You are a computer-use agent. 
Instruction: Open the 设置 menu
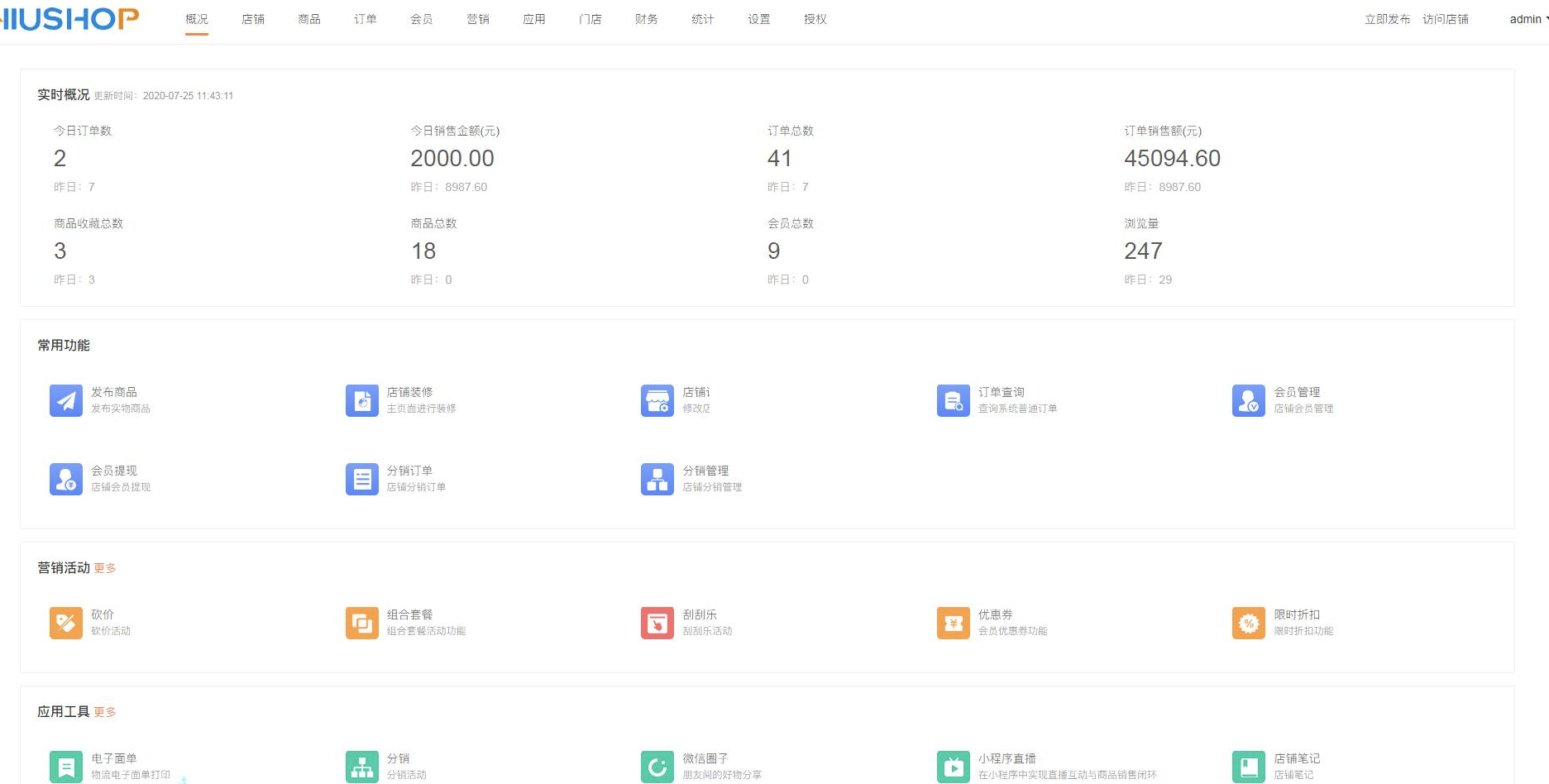tap(759, 19)
